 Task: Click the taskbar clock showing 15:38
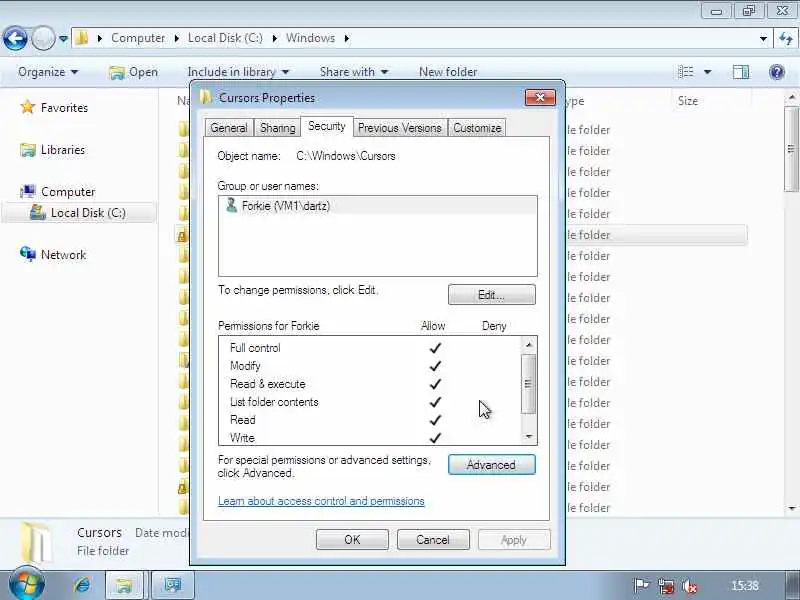(x=745, y=586)
